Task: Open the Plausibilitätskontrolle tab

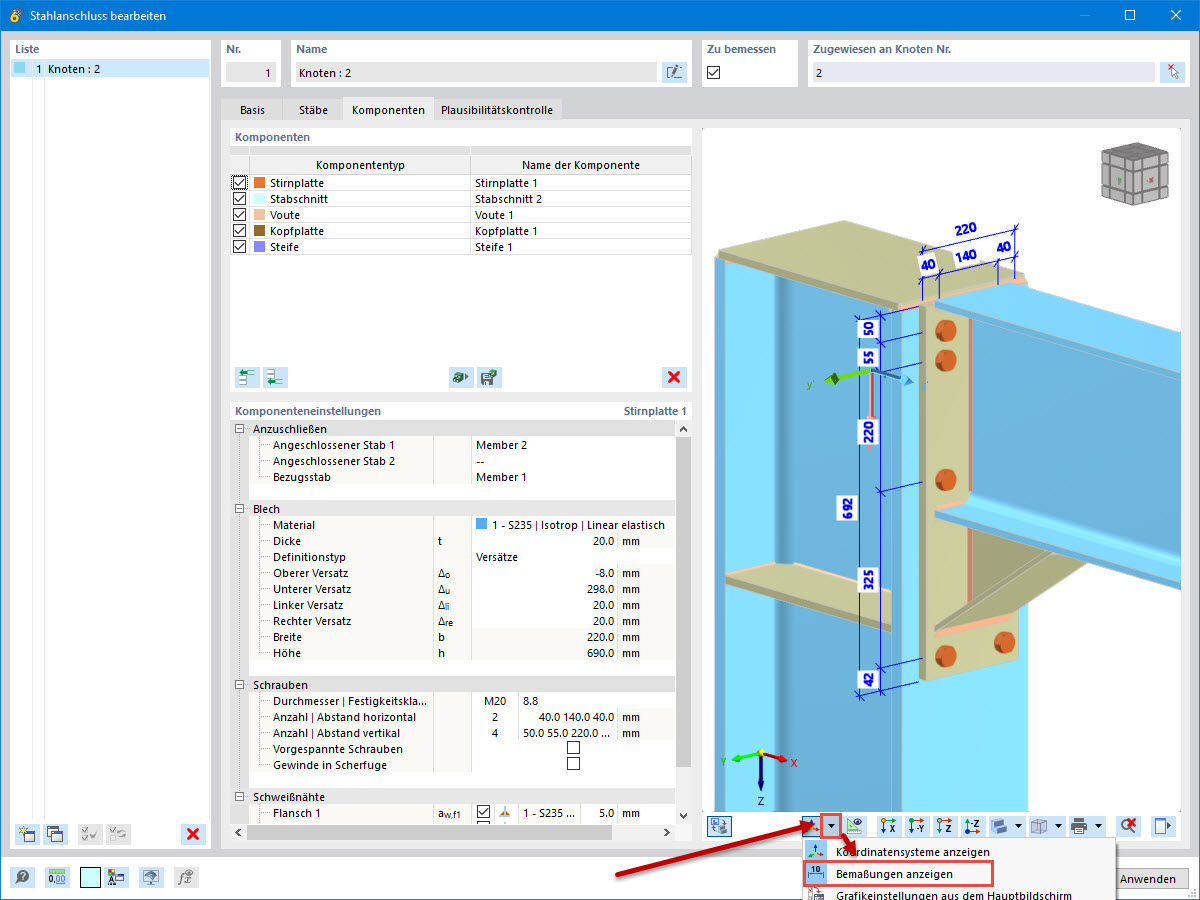Action: coord(497,110)
